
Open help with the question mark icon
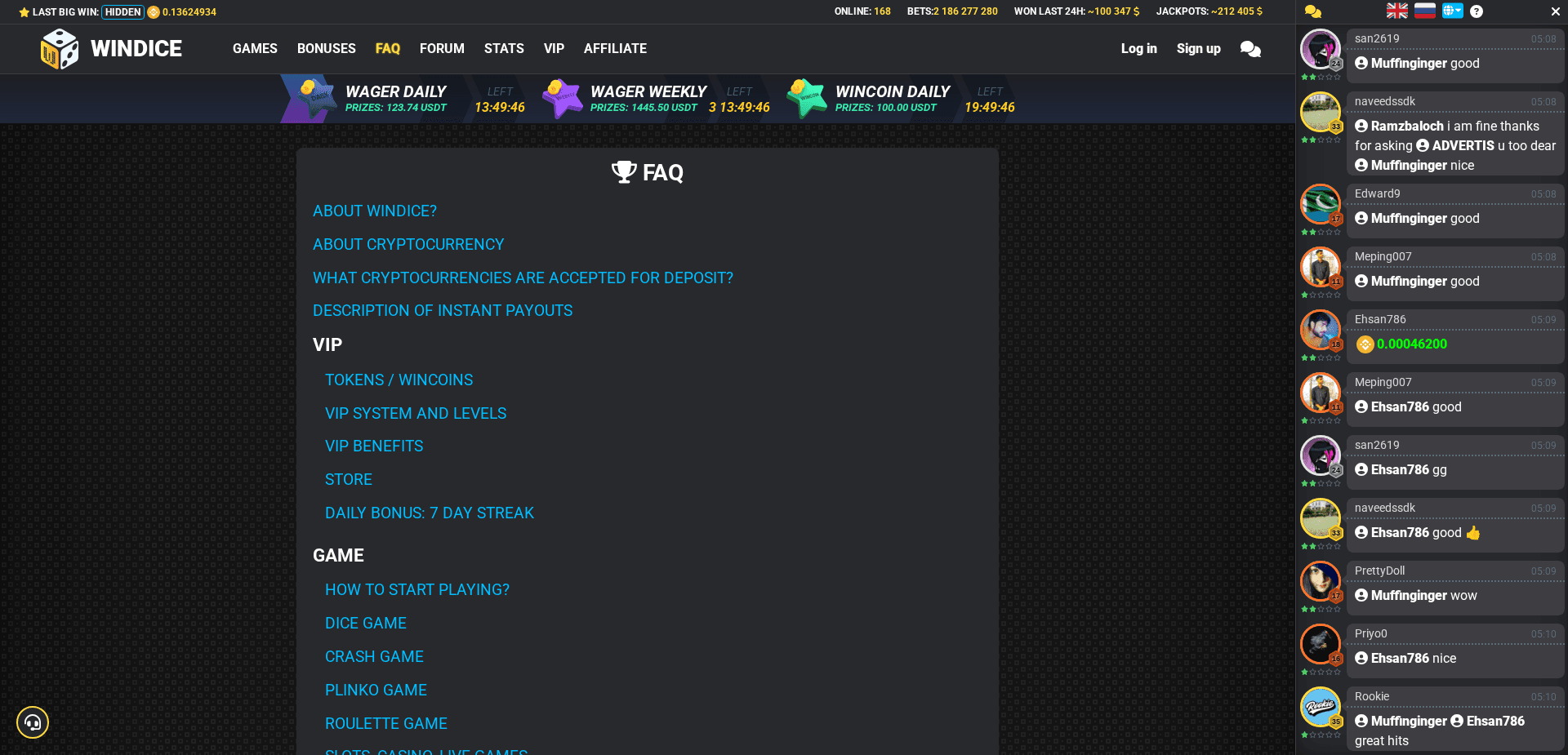click(x=1476, y=11)
